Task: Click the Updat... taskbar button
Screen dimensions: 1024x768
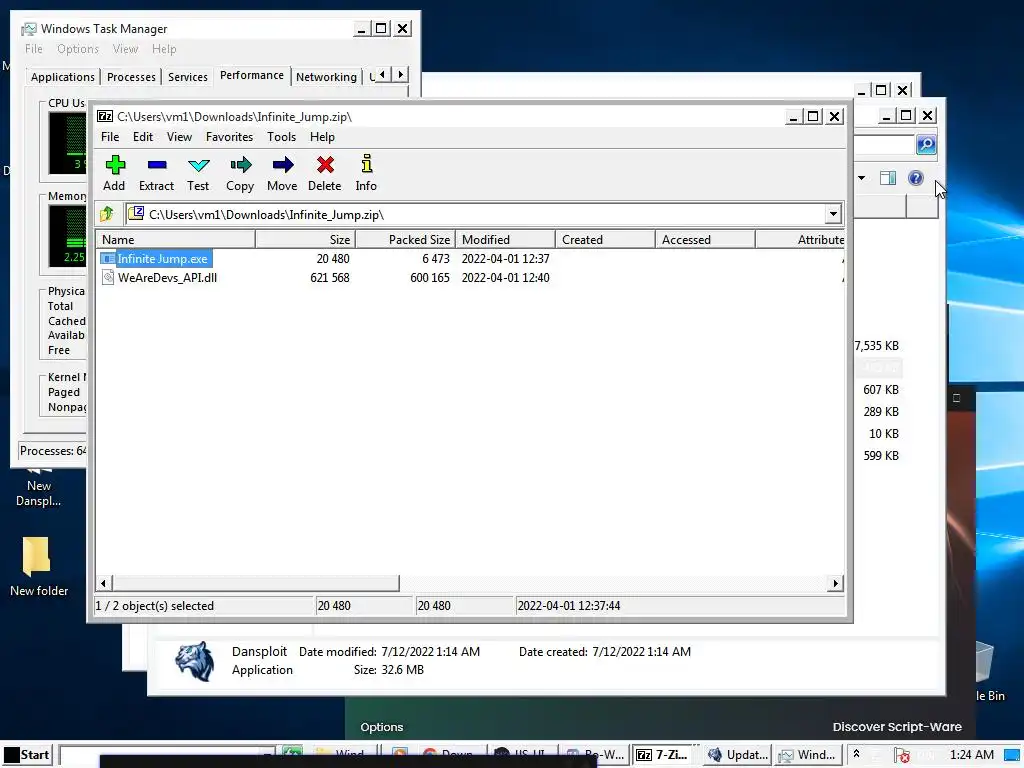Action: [738, 755]
